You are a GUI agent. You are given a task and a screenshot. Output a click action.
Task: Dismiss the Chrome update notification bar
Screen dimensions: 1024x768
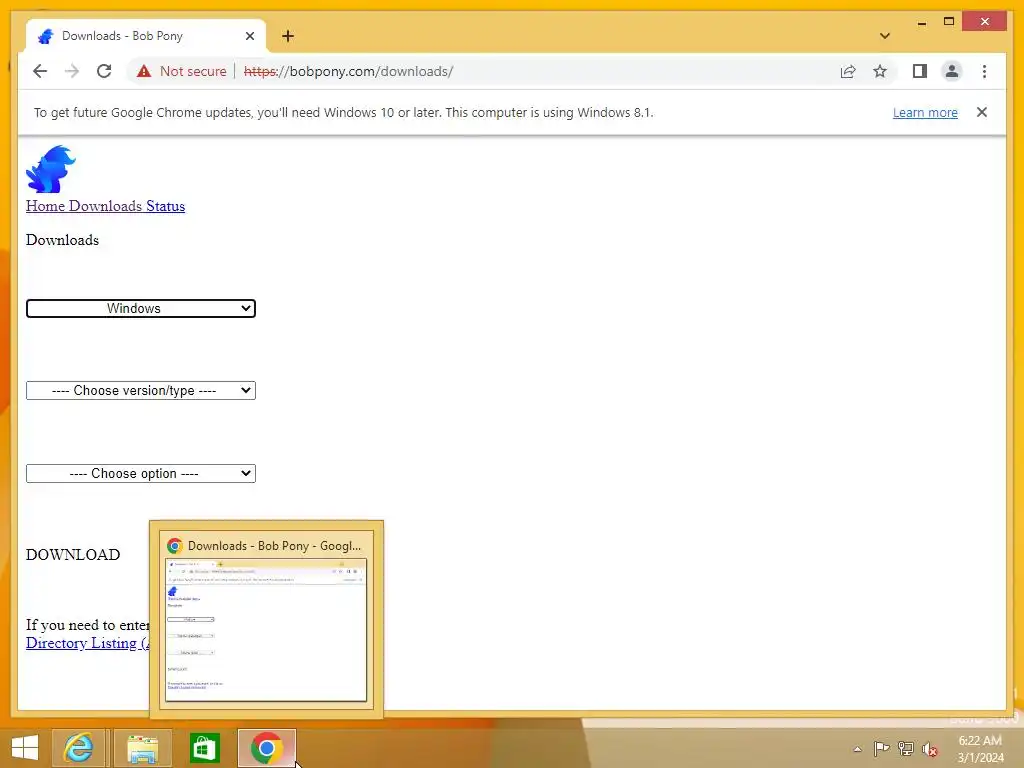982,112
